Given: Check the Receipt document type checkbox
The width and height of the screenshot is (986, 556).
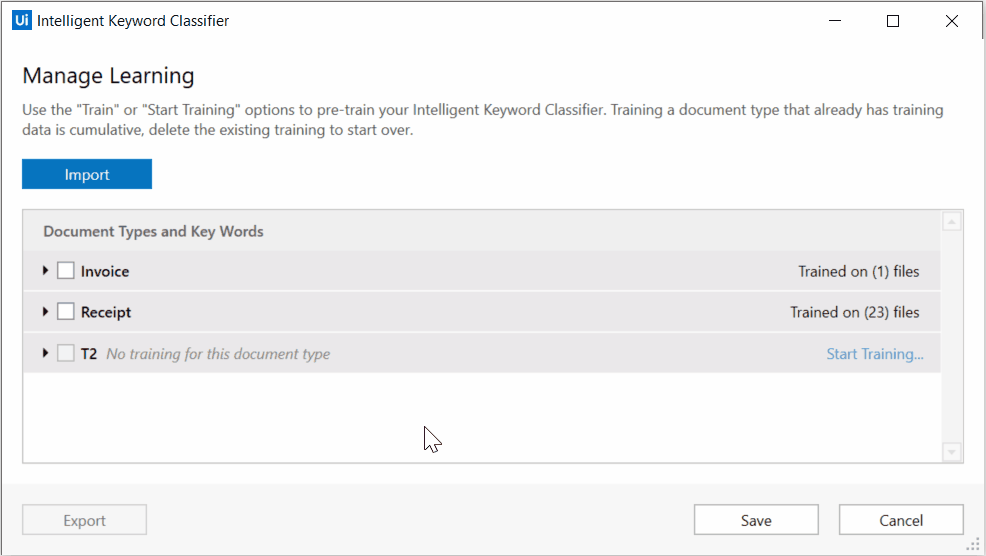Looking at the screenshot, I should pos(66,311).
